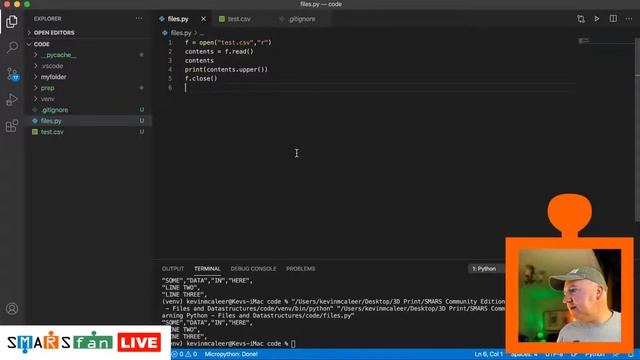This screenshot has width=640, height=360.
Task: Open the Accounts menu in activity bar
Action: 12,309
